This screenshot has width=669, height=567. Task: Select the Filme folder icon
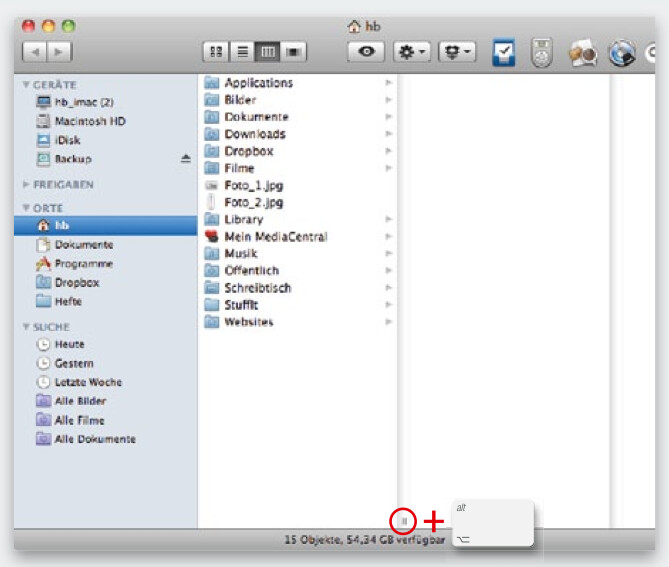[212, 168]
